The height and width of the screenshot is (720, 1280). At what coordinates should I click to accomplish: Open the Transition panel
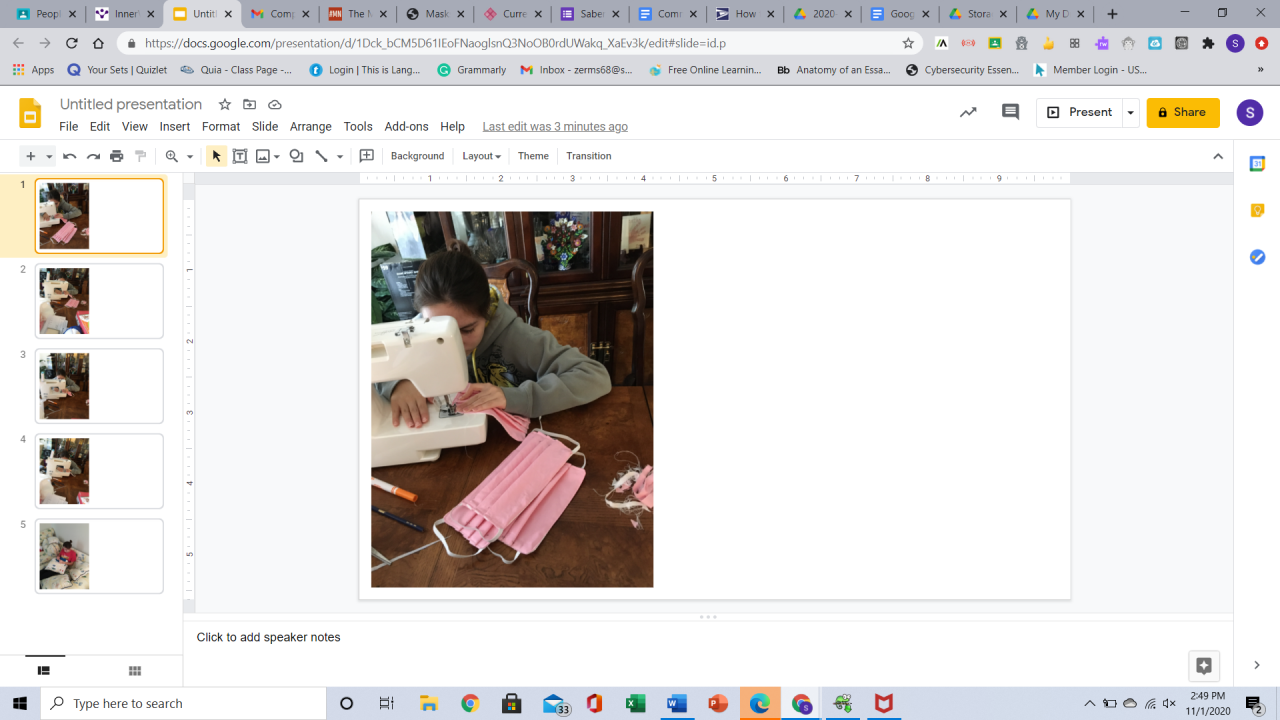[x=589, y=156]
